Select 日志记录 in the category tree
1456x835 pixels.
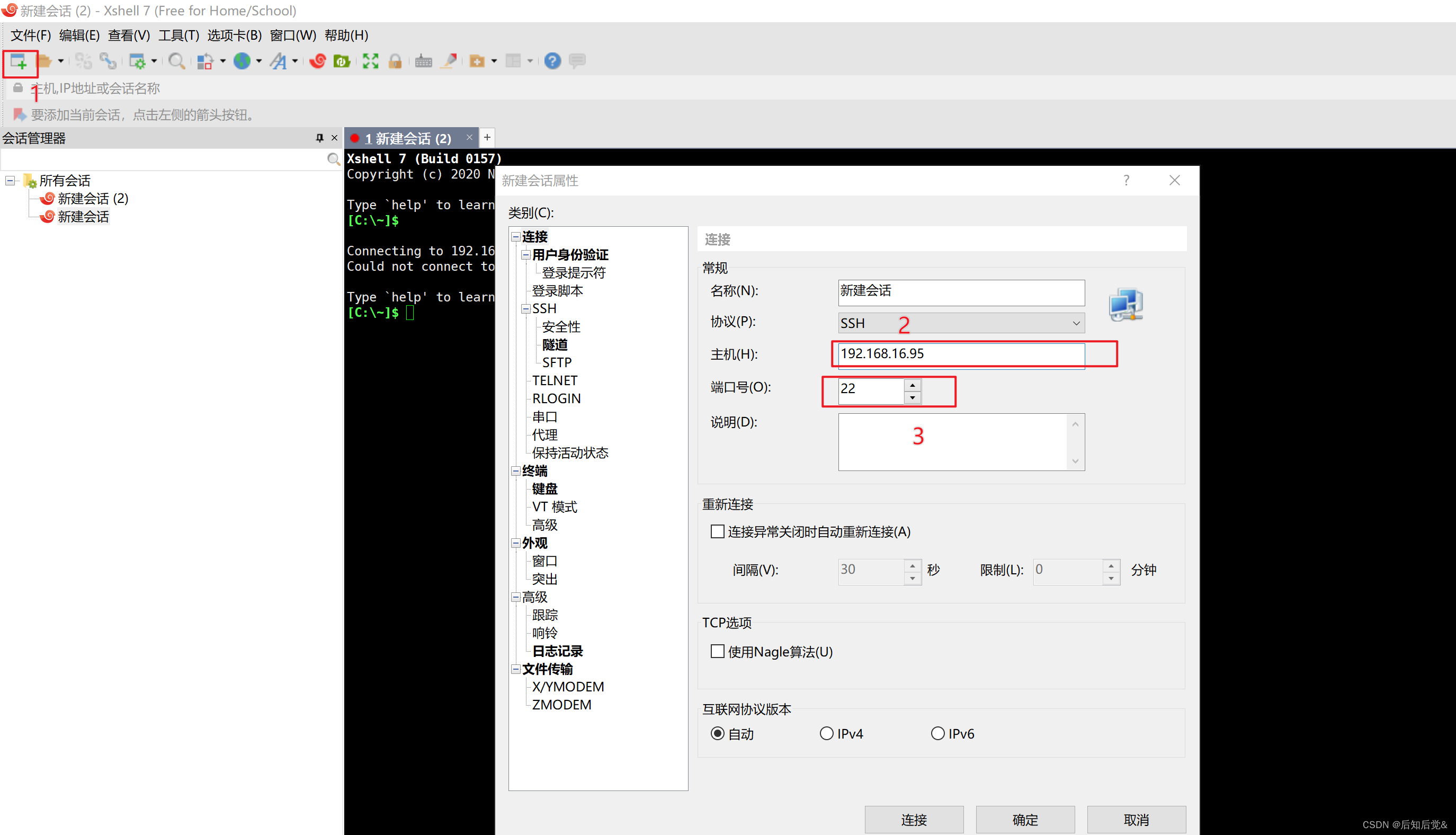557,651
